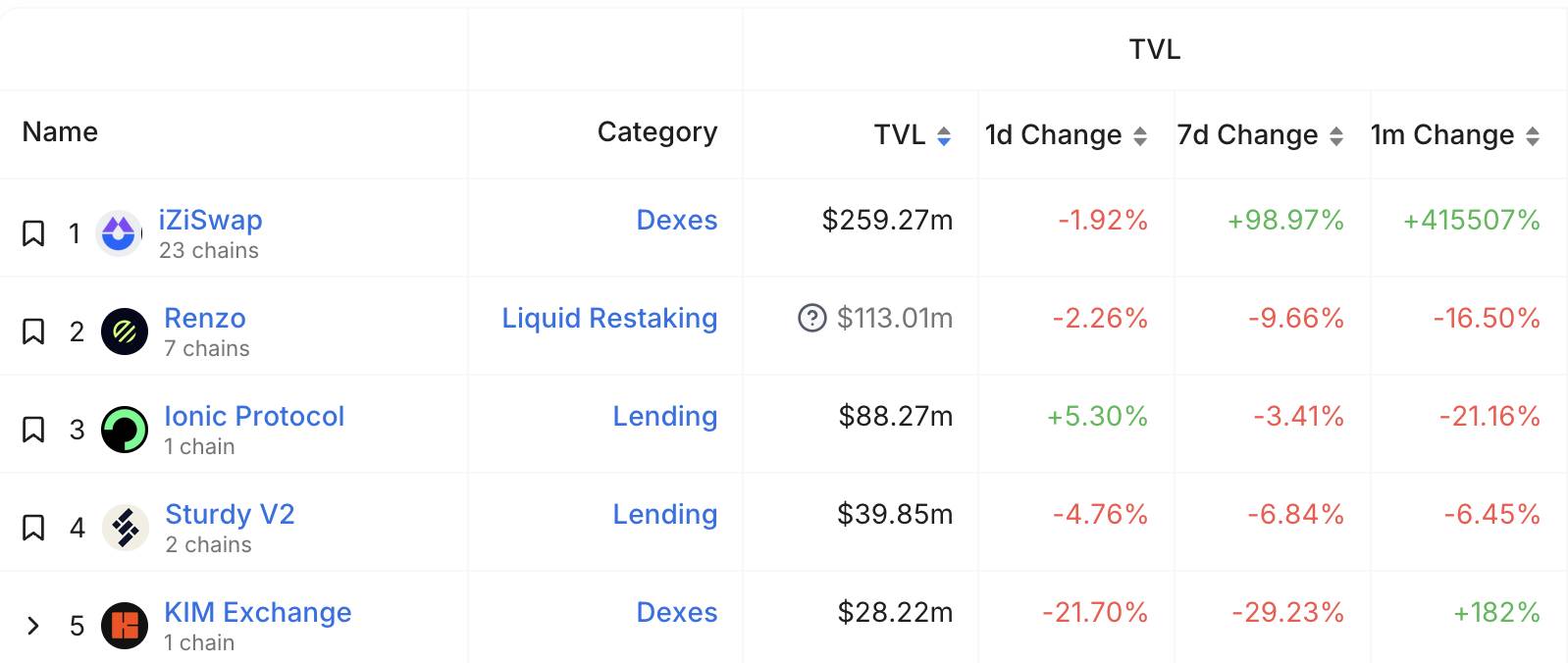Screen dimensions: 1568x663
Task: Open KIM Exchange's Dexes category link
Action: pos(677,612)
